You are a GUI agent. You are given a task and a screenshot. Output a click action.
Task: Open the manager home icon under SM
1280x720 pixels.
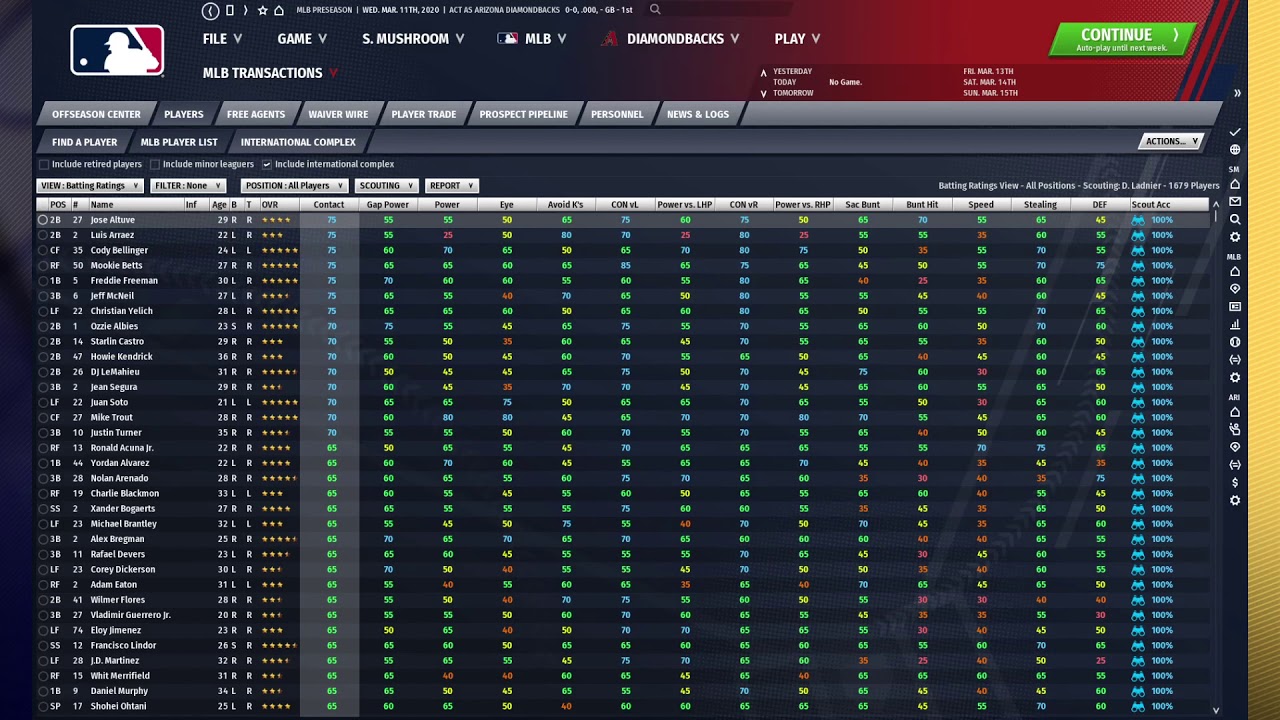pos(1235,184)
